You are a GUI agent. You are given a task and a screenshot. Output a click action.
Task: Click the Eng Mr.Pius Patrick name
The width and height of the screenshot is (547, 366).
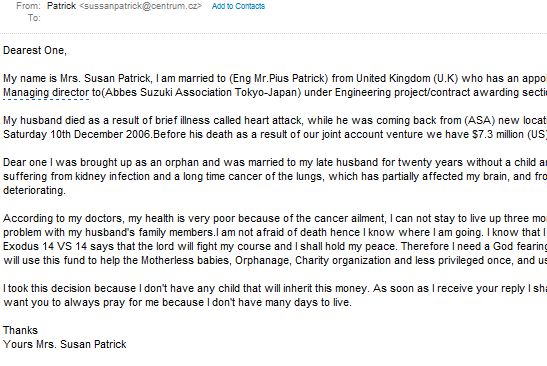(279, 79)
